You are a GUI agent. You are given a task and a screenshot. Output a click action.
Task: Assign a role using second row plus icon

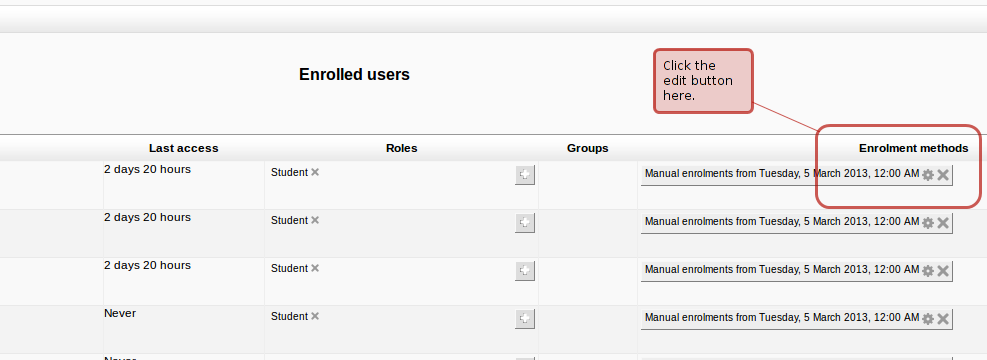point(525,223)
